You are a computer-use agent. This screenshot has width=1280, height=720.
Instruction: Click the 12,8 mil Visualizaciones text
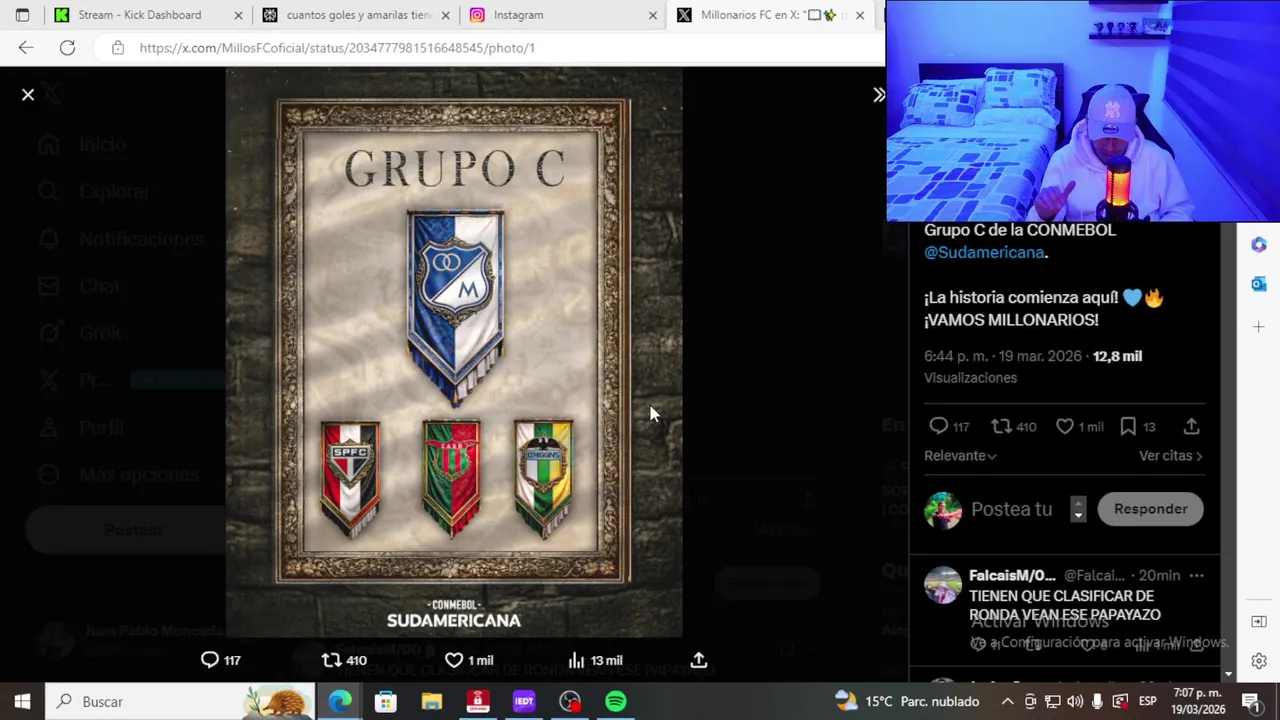[1033, 367]
